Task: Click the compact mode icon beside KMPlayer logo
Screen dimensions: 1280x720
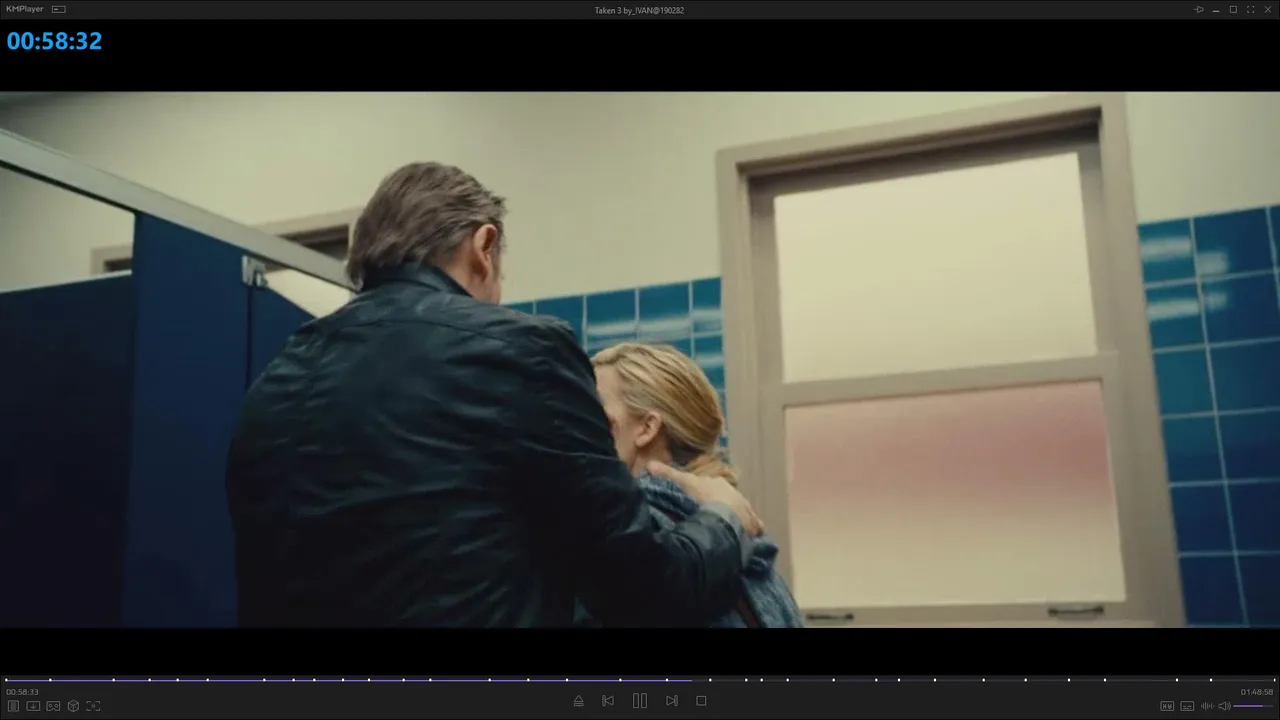Action: (59, 9)
